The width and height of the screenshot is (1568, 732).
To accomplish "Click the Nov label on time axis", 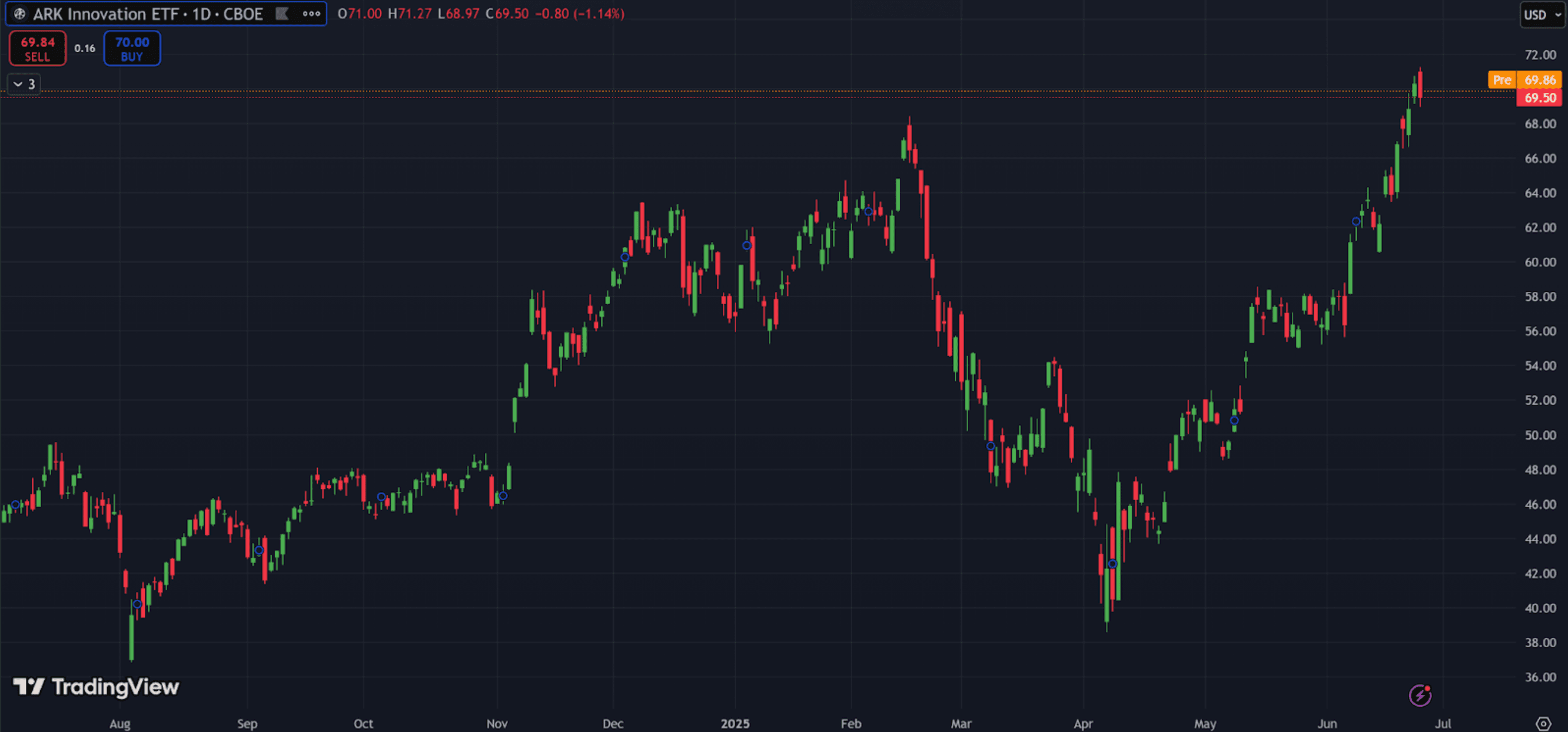I will tap(497, 724).
